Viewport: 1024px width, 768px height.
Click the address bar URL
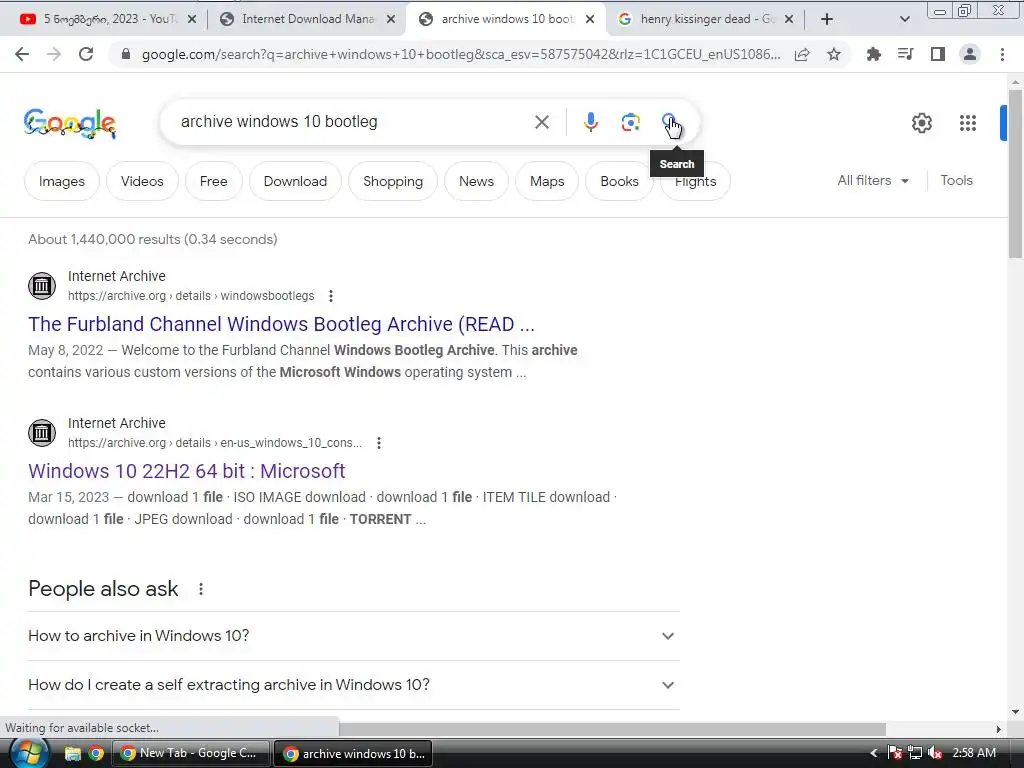tap(460, 54)
